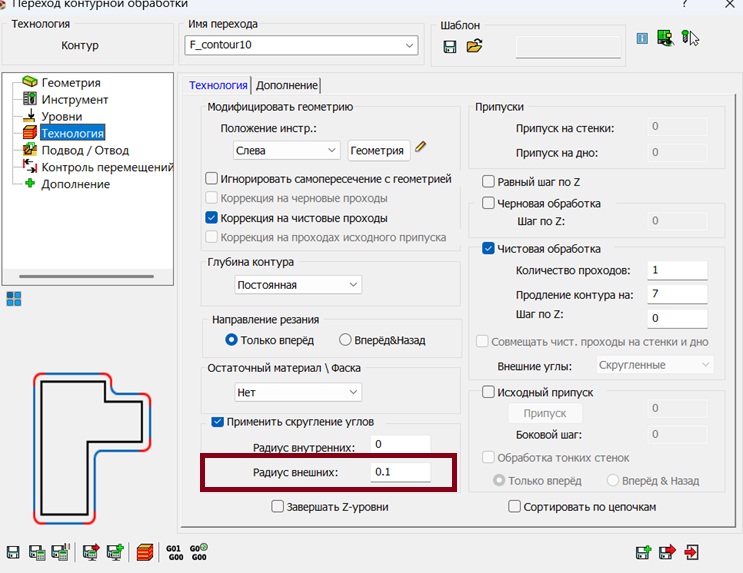Click the Продление контура на field
The image size is (743, 573).
pos(677,294)
